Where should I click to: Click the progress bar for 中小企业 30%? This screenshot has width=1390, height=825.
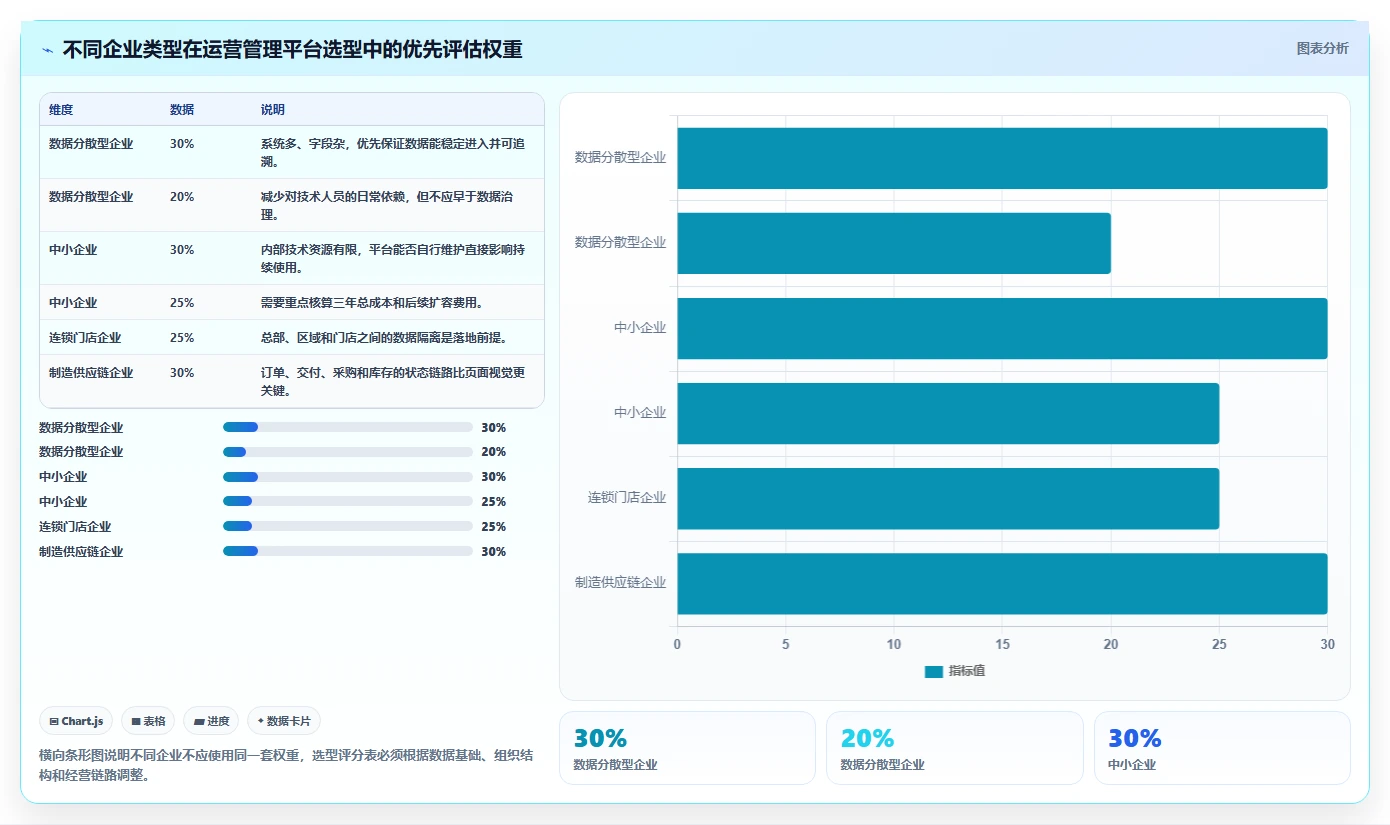click(348, 477)
